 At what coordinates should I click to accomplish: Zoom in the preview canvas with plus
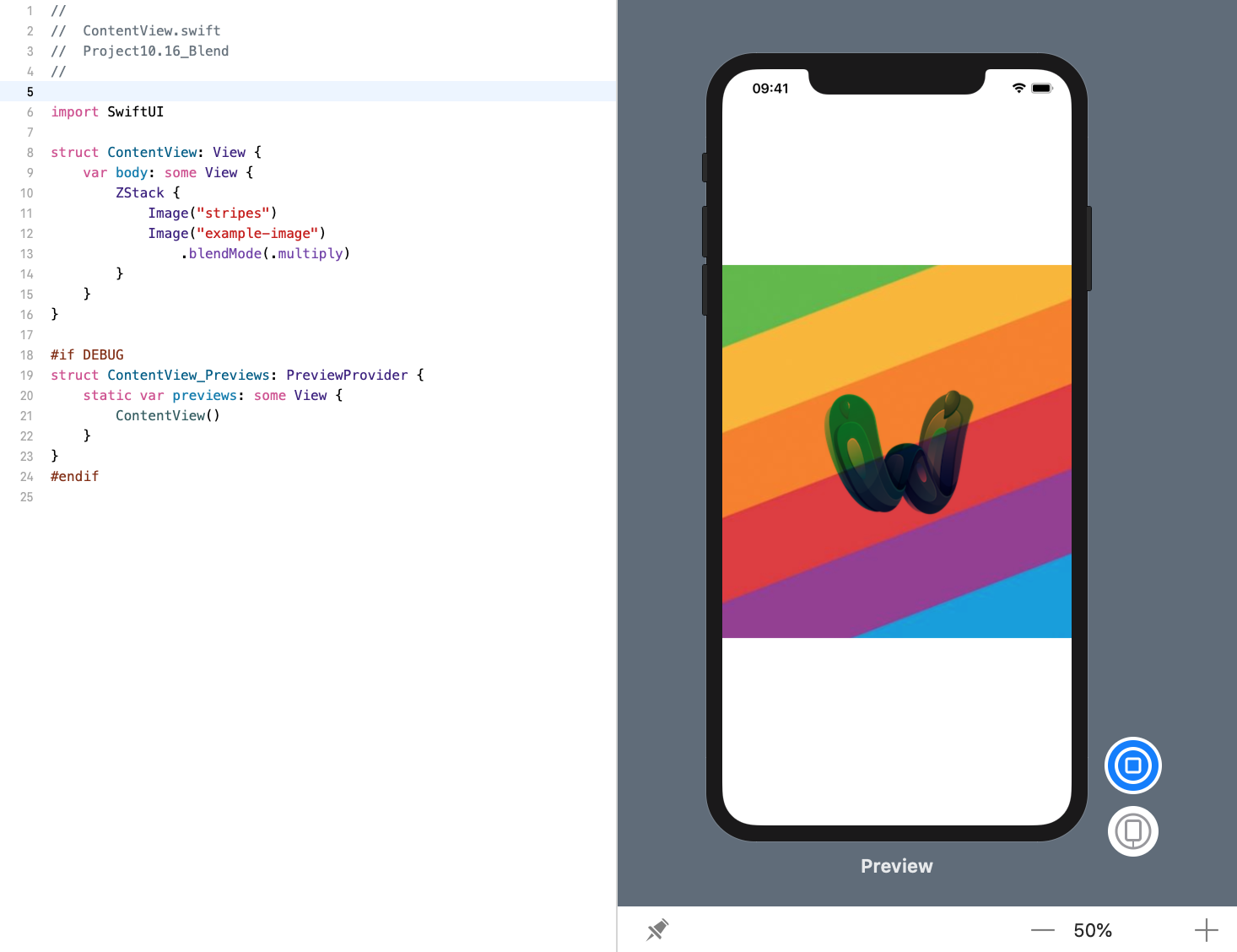pyautogui.click(x=1207, y=930)
